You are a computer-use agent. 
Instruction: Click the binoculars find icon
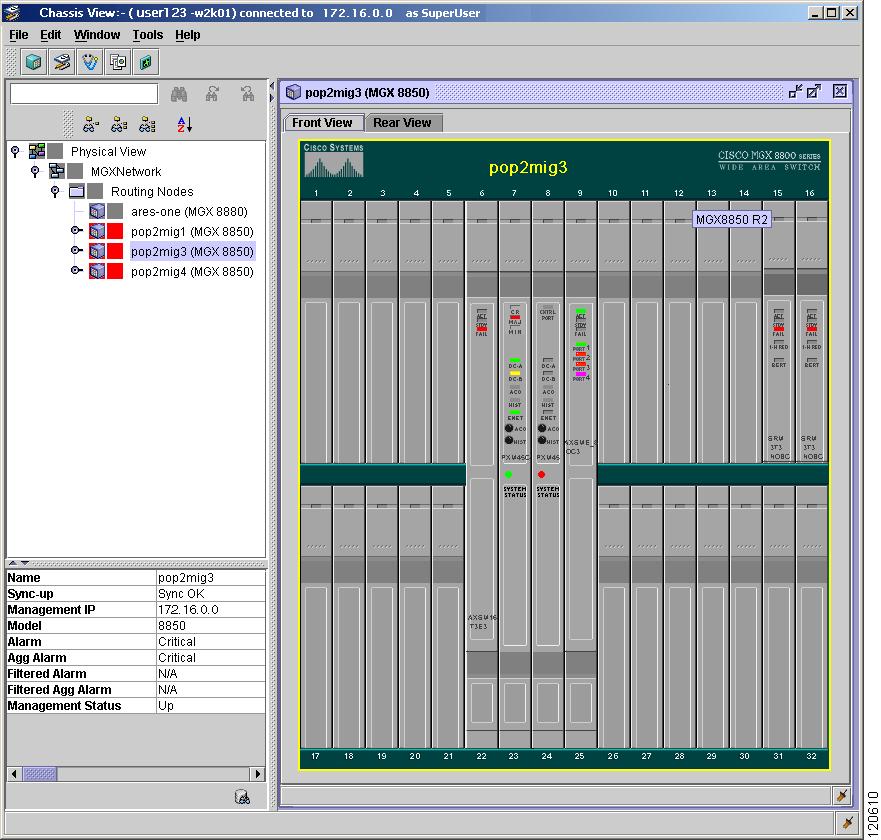(x=179, y=94)
